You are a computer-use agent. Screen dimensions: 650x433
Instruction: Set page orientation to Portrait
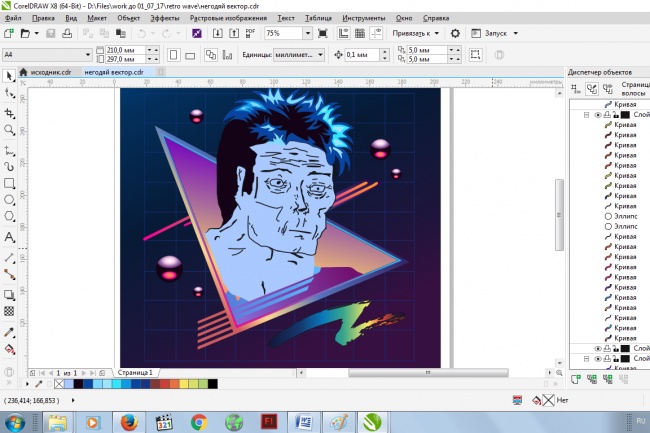coord(174,55)
